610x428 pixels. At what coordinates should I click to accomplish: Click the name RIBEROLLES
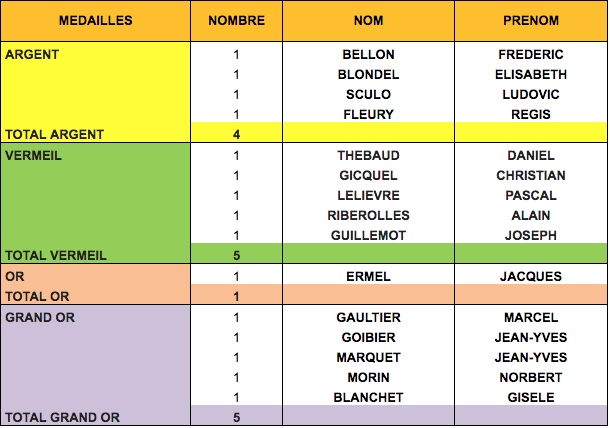[x=368, y=215]
